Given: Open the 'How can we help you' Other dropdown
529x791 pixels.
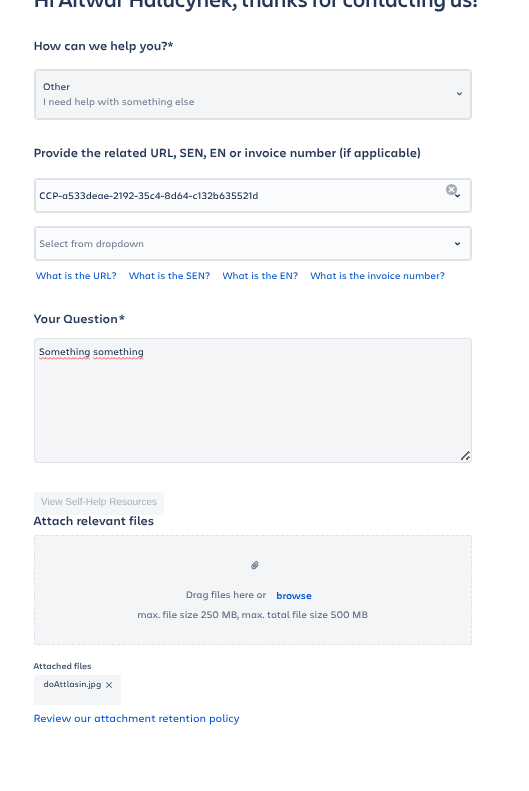Looking at the screenshot, I should coord(253,94).
